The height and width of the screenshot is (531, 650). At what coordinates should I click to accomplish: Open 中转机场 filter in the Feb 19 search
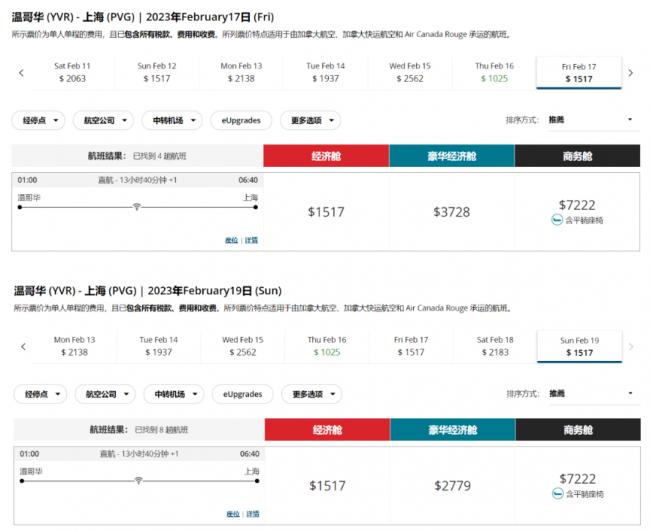pos(174,394)
